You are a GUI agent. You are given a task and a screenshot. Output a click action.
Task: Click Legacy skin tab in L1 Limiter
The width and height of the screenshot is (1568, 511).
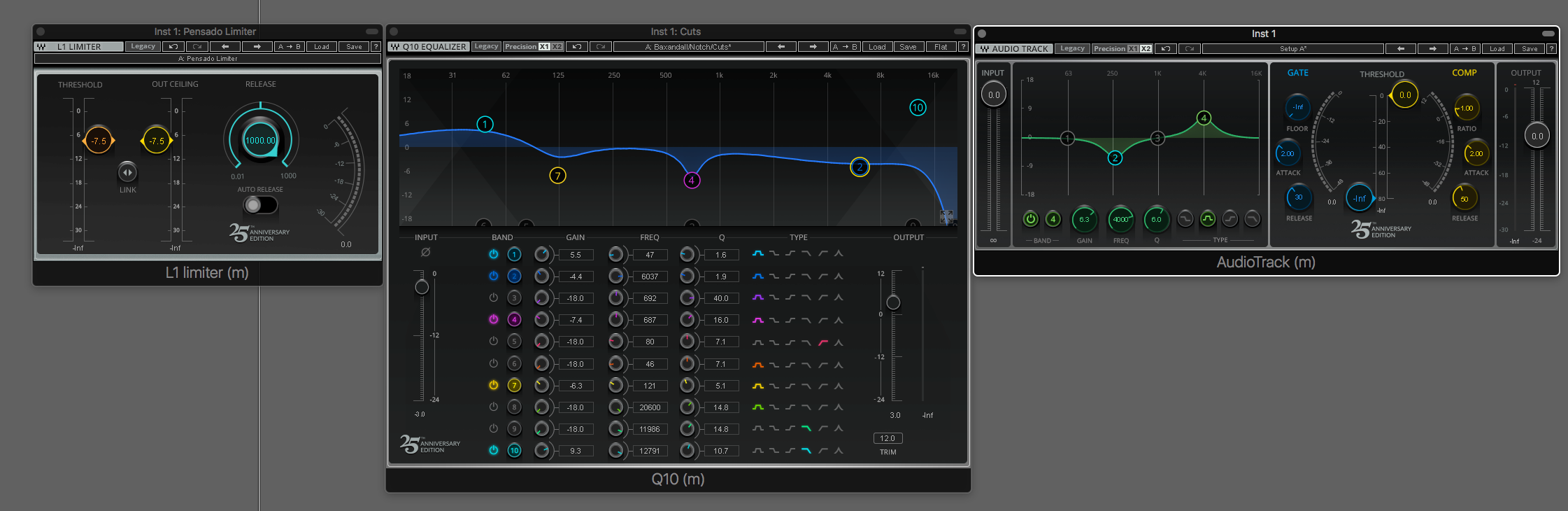pyautogui.click(x=143, y=47)
